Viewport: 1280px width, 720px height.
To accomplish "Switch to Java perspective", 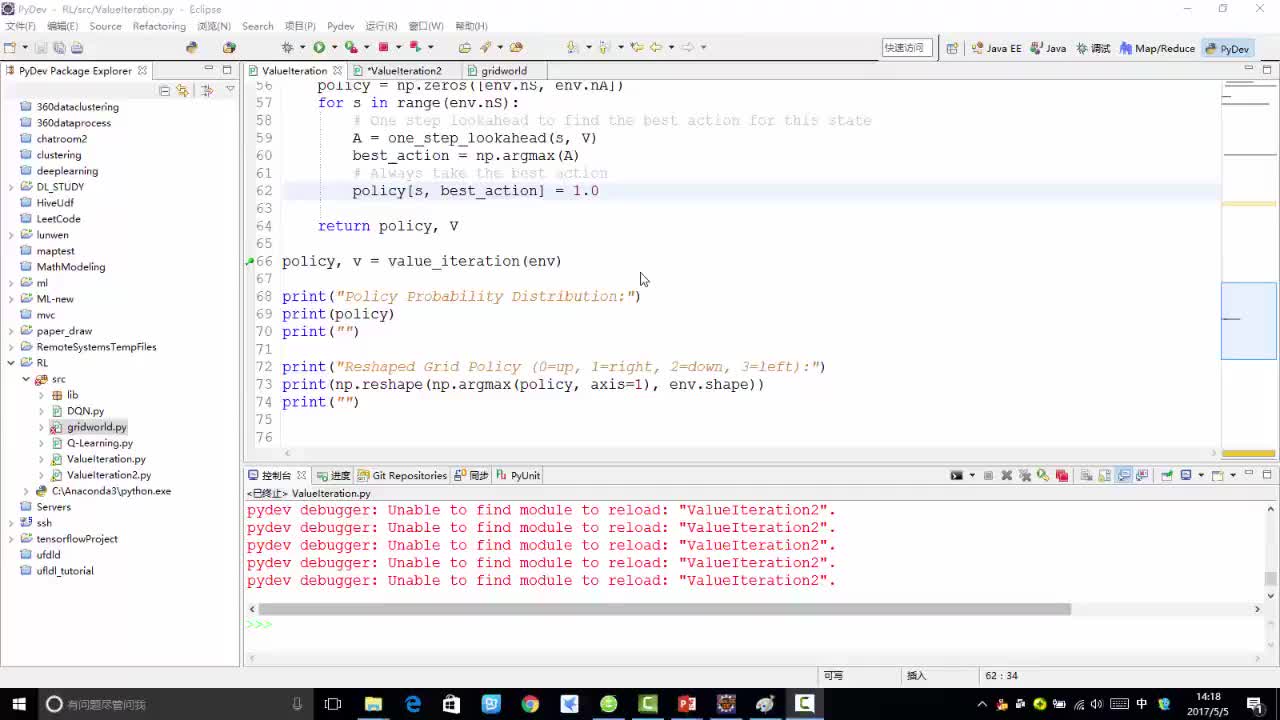I will tap(1049, 48).
